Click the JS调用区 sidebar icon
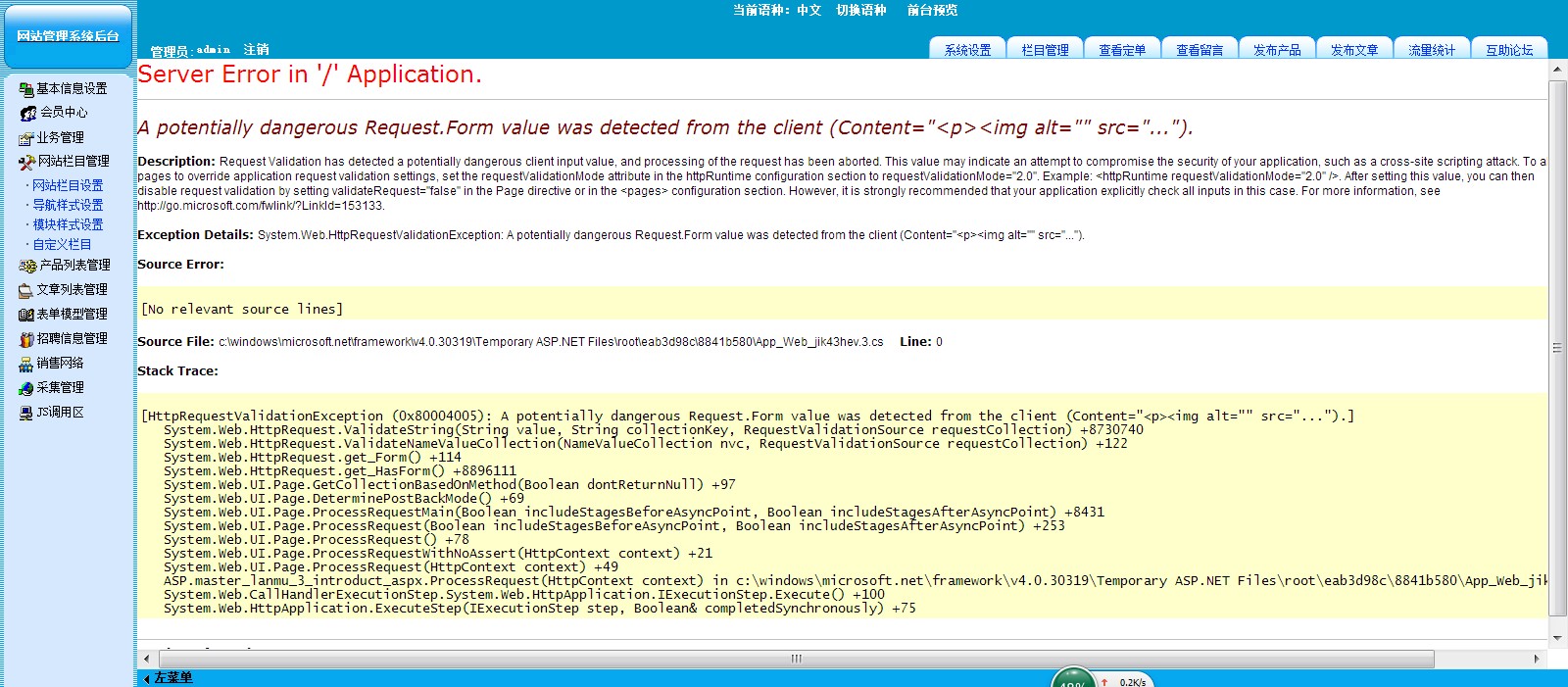This screenshot has height=687, width=1568. [26, 413]
